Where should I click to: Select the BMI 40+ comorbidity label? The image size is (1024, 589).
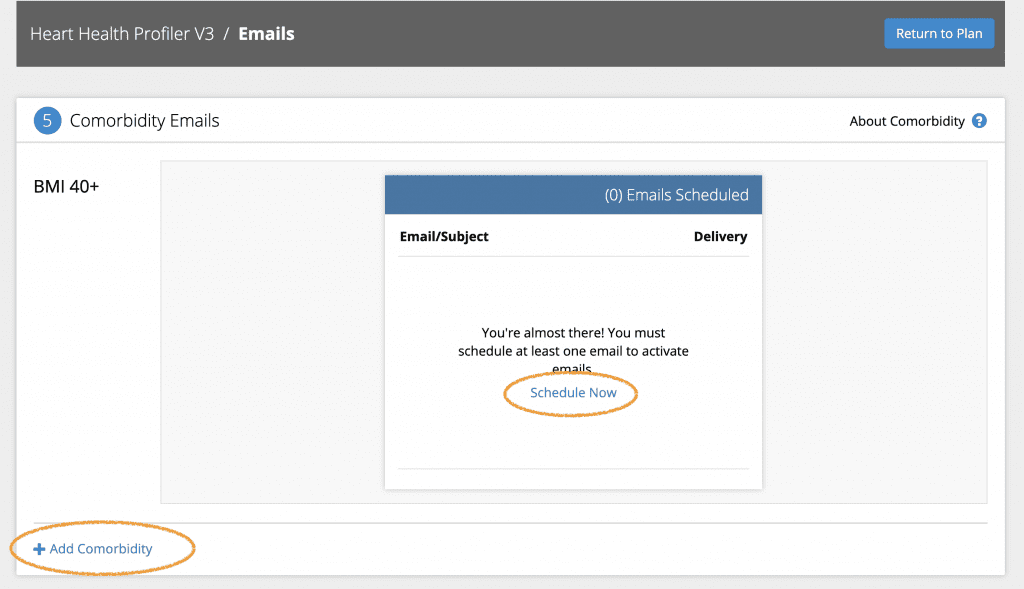pyautogui.click(x=66, y=187)
